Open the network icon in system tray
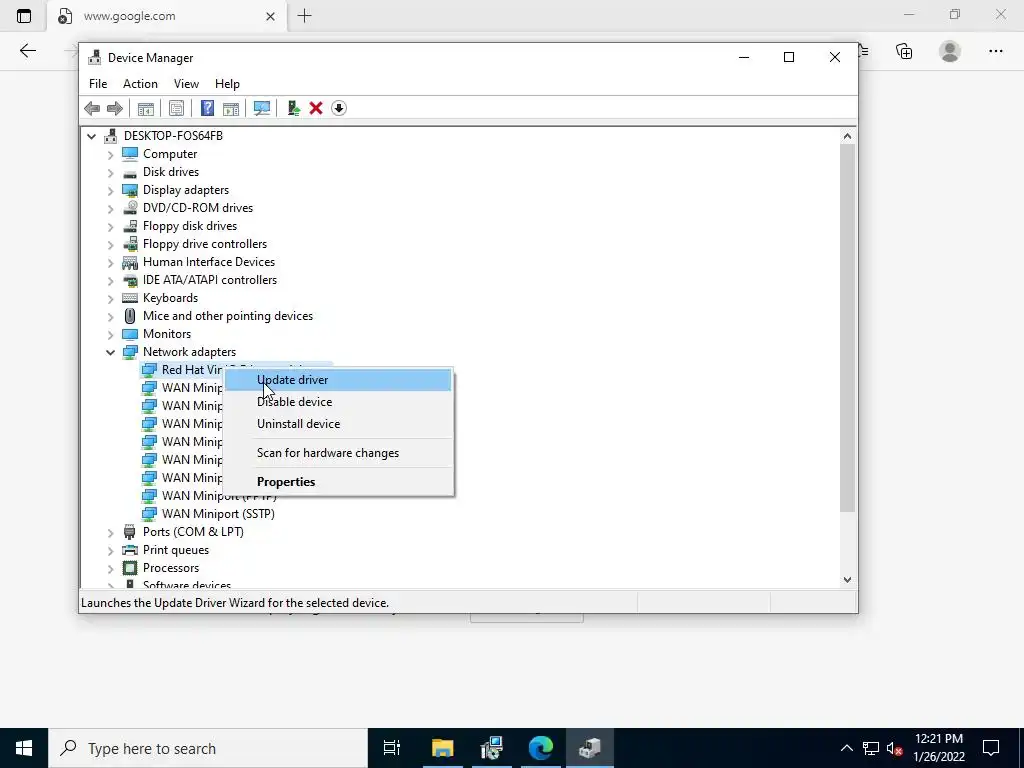Screen dimensions: 1024x768 click(x=871, y=748)
